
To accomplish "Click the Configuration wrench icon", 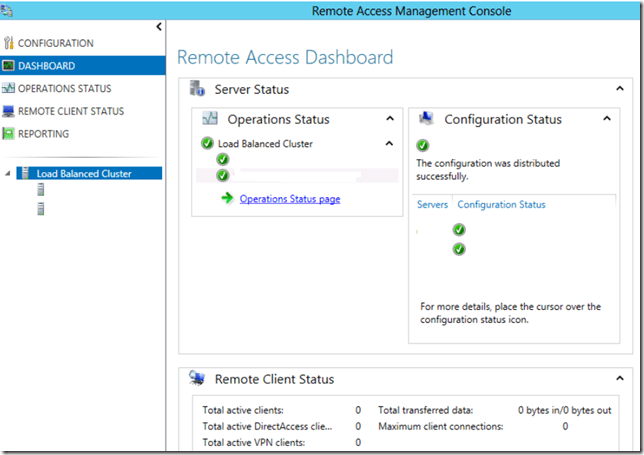I will point(9,43).
